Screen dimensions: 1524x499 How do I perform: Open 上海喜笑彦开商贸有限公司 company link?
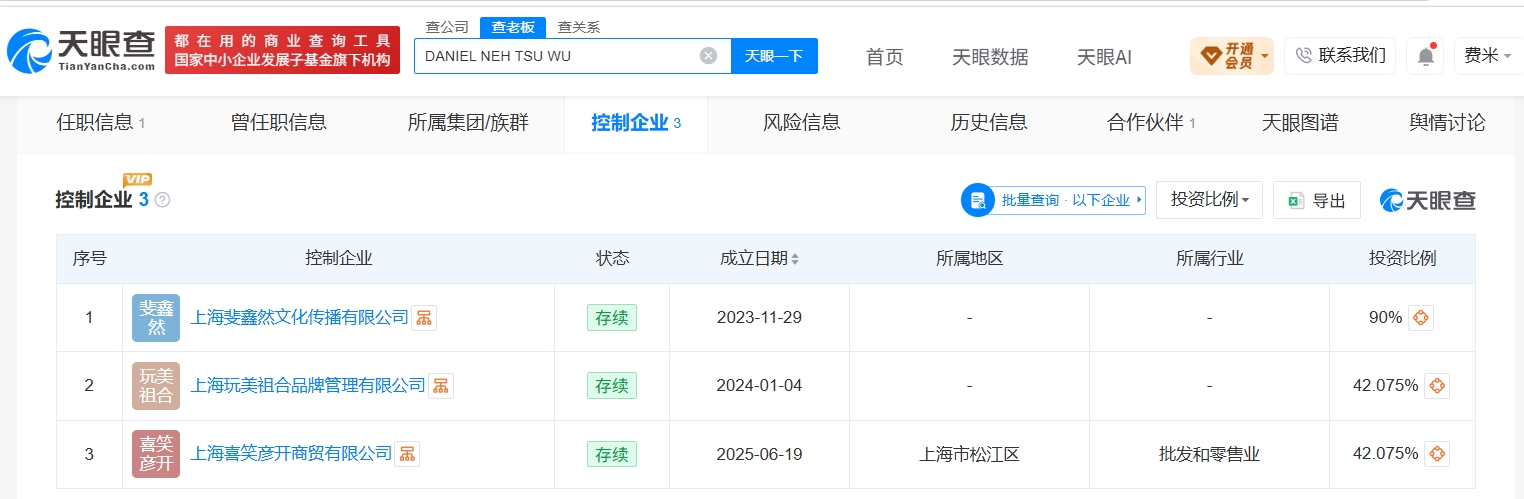coord(291,454)
